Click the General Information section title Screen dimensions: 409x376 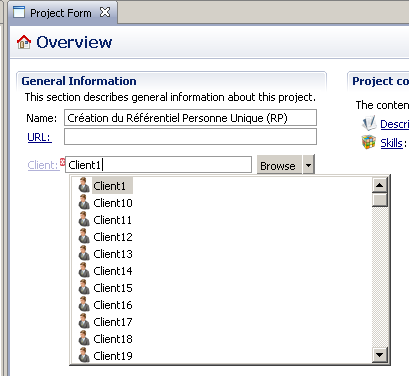click(x=79, y=81)
